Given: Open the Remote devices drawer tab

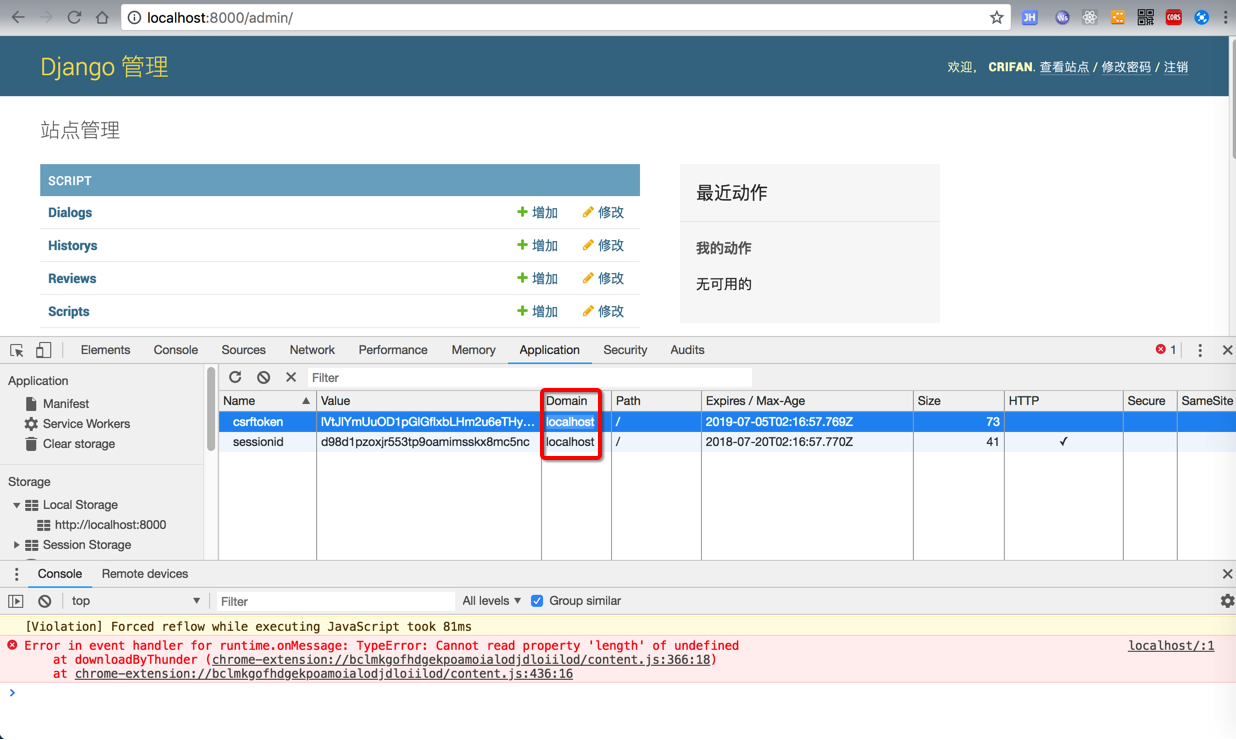Looking at the screenshot, I should [145, 574].
